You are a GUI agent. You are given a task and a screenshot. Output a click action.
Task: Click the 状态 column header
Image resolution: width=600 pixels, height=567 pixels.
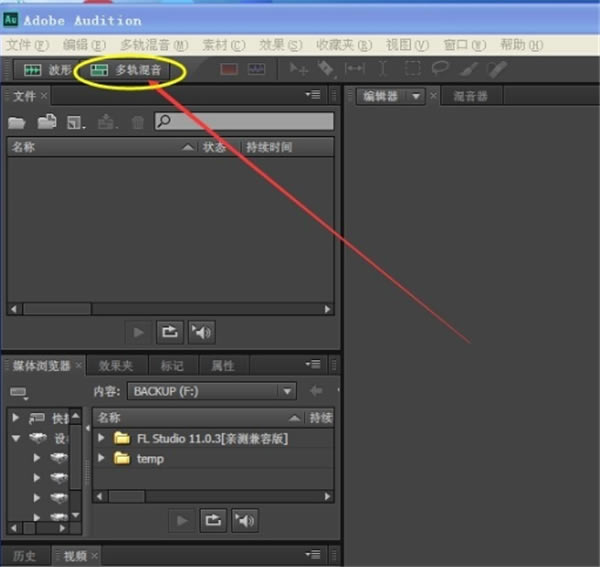pyautogui.click(x=218, y=147)
